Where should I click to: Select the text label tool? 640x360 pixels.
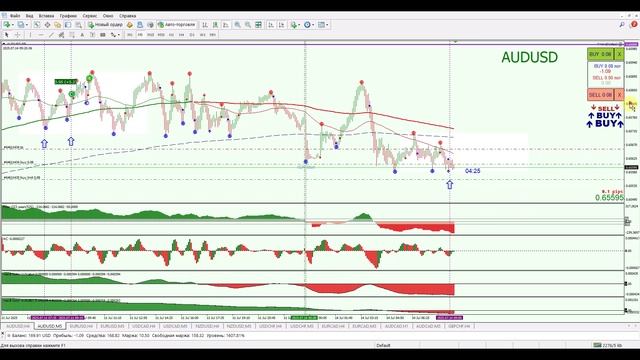(x=92, y=35)
